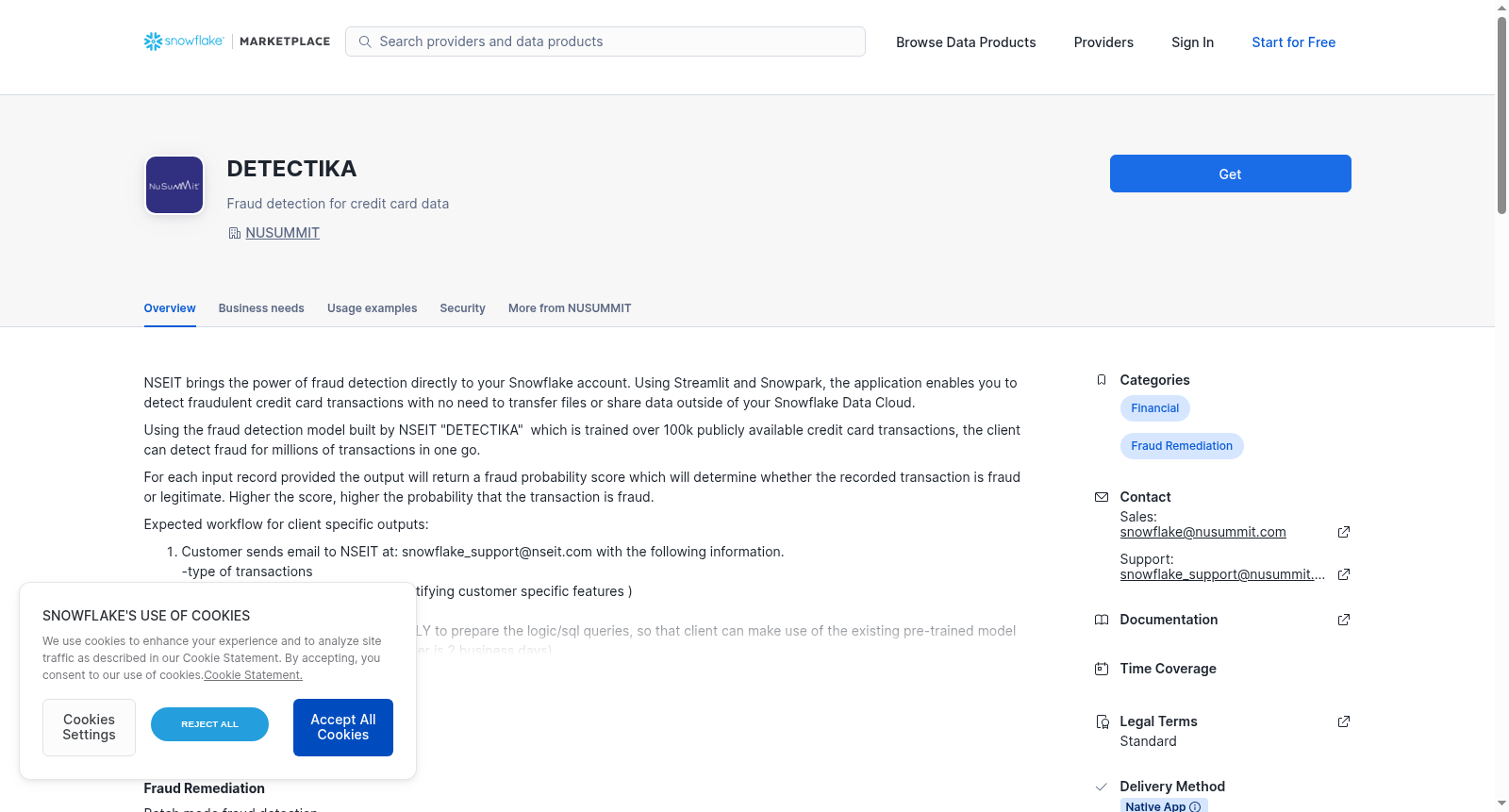Click the Reject All cookies button
1509x812 pixels.
(x=209, y=724)
